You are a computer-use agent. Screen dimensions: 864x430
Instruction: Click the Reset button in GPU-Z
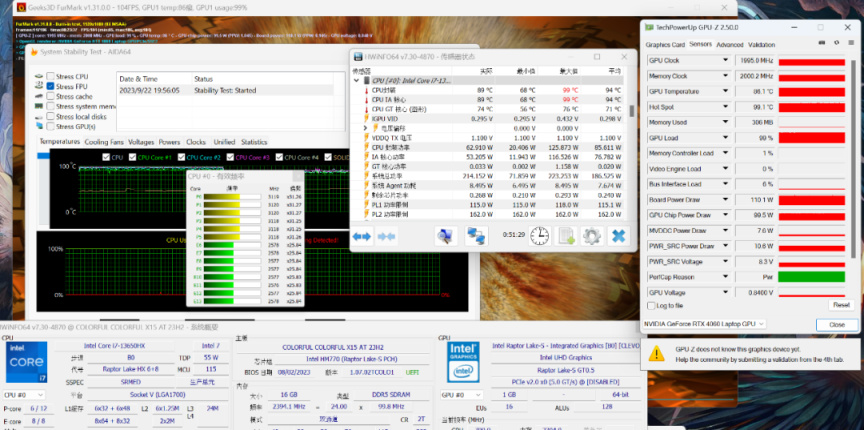click(x=841, y=305)
